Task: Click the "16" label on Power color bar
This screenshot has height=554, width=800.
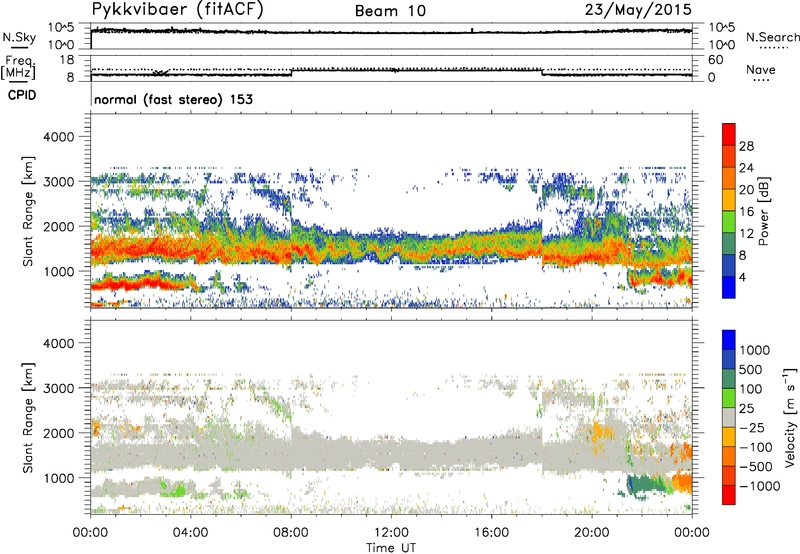Action: pos(746,212)
